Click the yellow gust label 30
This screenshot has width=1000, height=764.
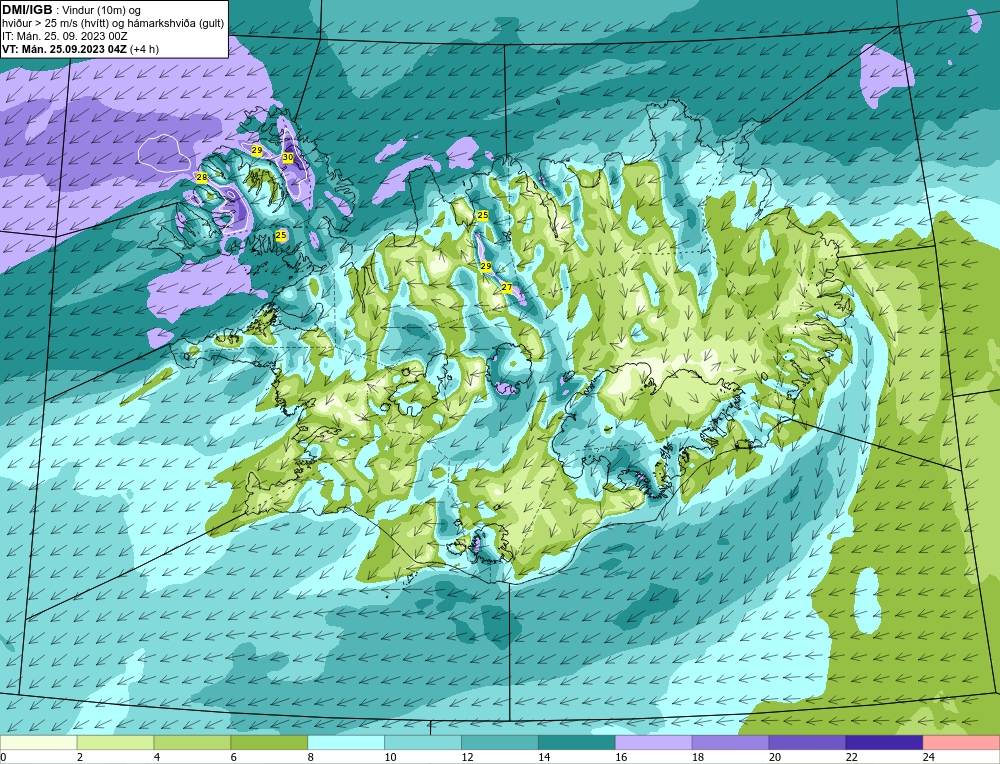point(288,157)
